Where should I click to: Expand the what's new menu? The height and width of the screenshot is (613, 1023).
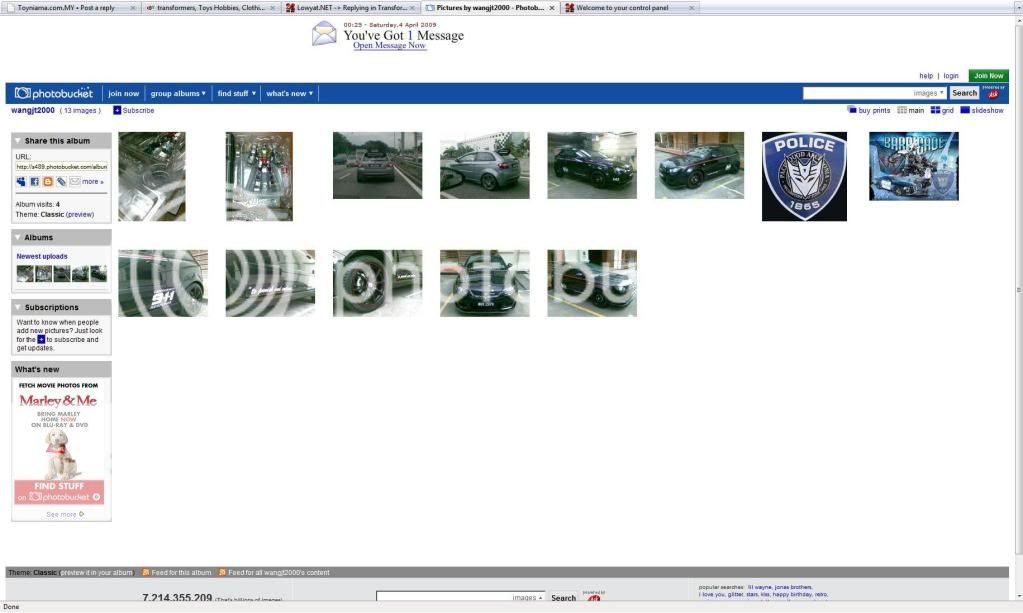pyautogui.click(x=288, y=92)
